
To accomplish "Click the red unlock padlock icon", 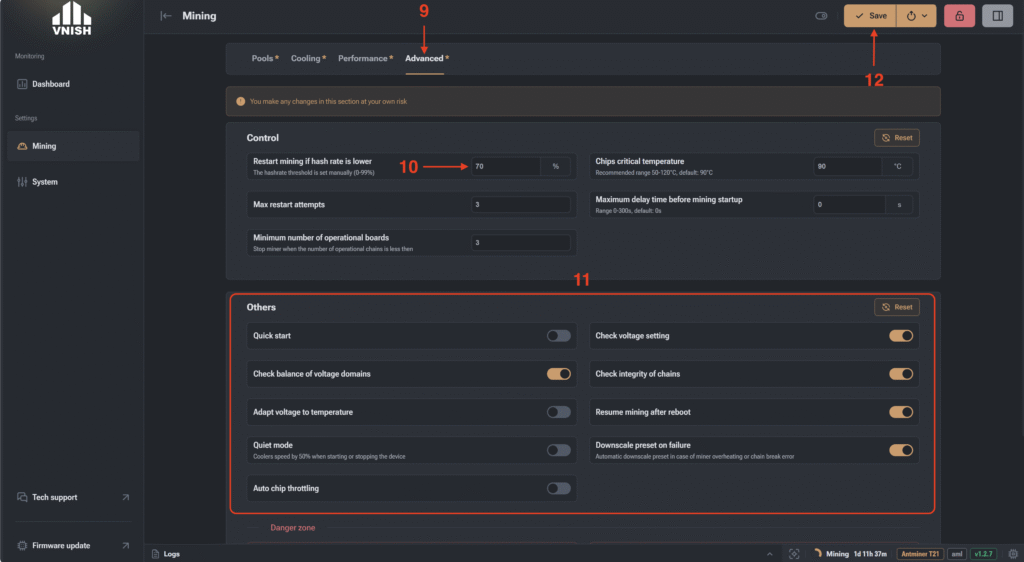I will [x=959, y=16].
